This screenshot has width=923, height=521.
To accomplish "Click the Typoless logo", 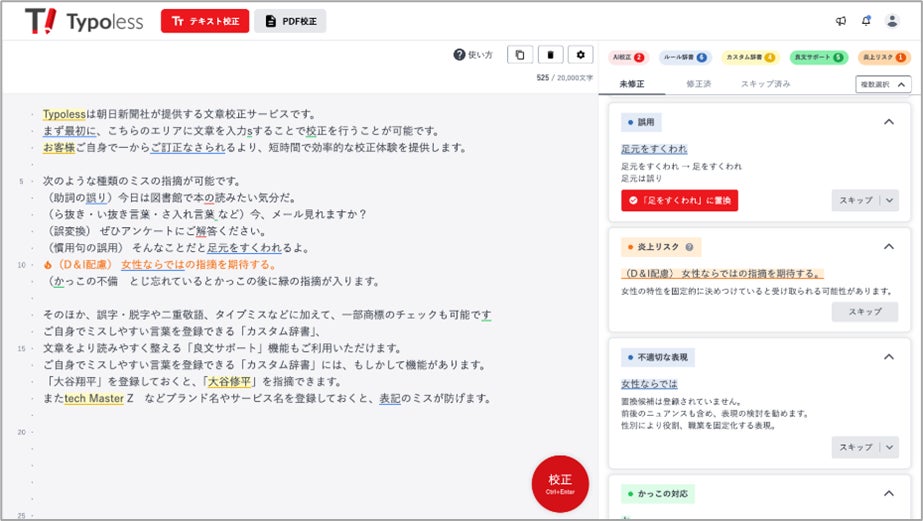I will 84,21.
